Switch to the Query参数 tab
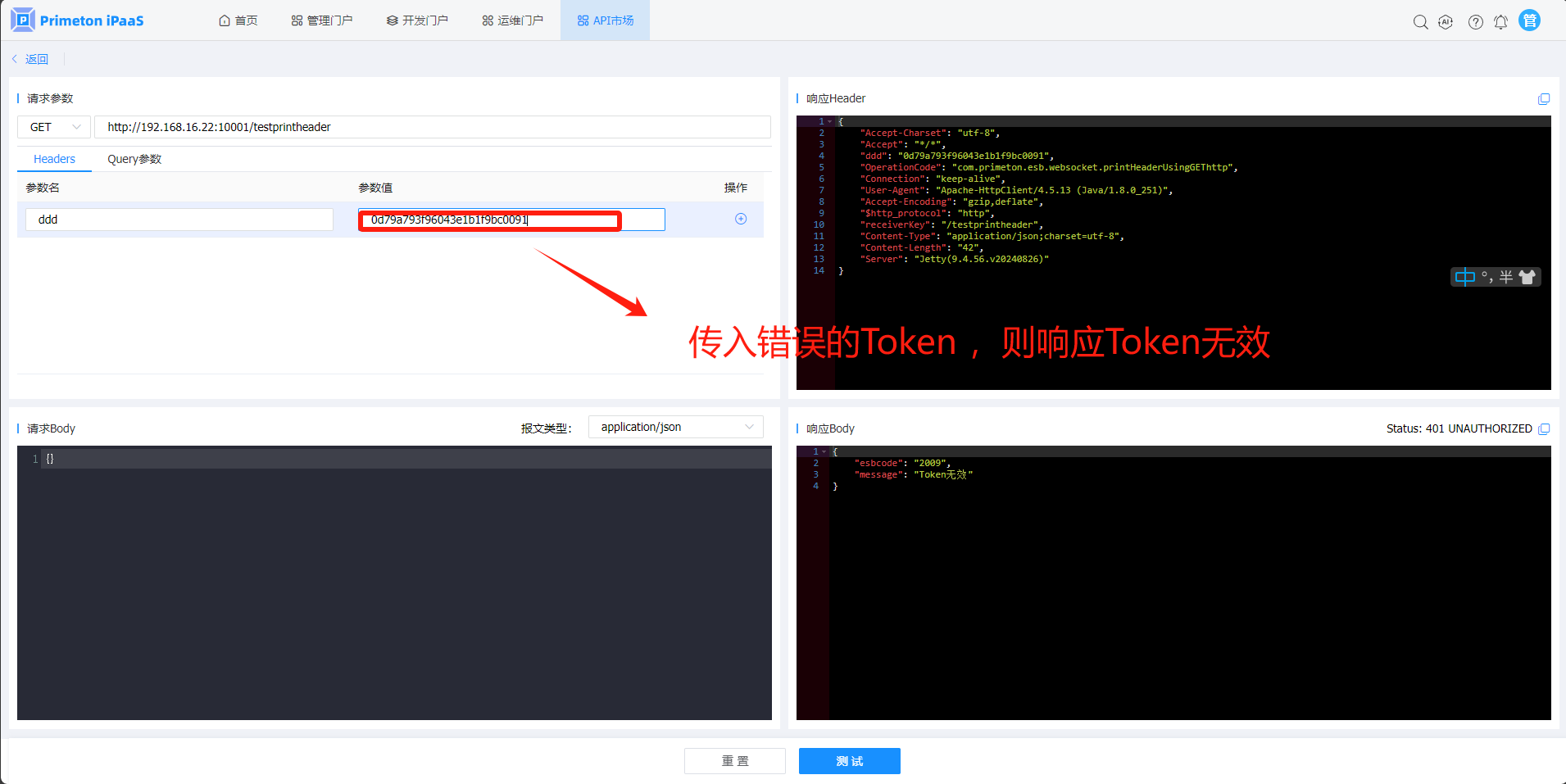This screenshot has height=784, width=1566. [134, 159]
